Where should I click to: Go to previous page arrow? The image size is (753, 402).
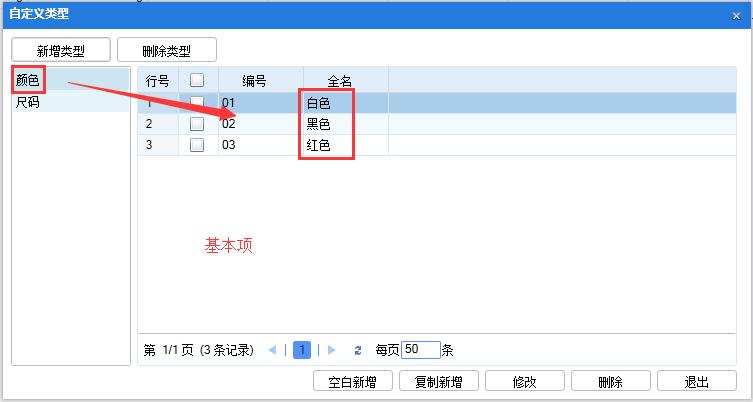coord(272,350)
